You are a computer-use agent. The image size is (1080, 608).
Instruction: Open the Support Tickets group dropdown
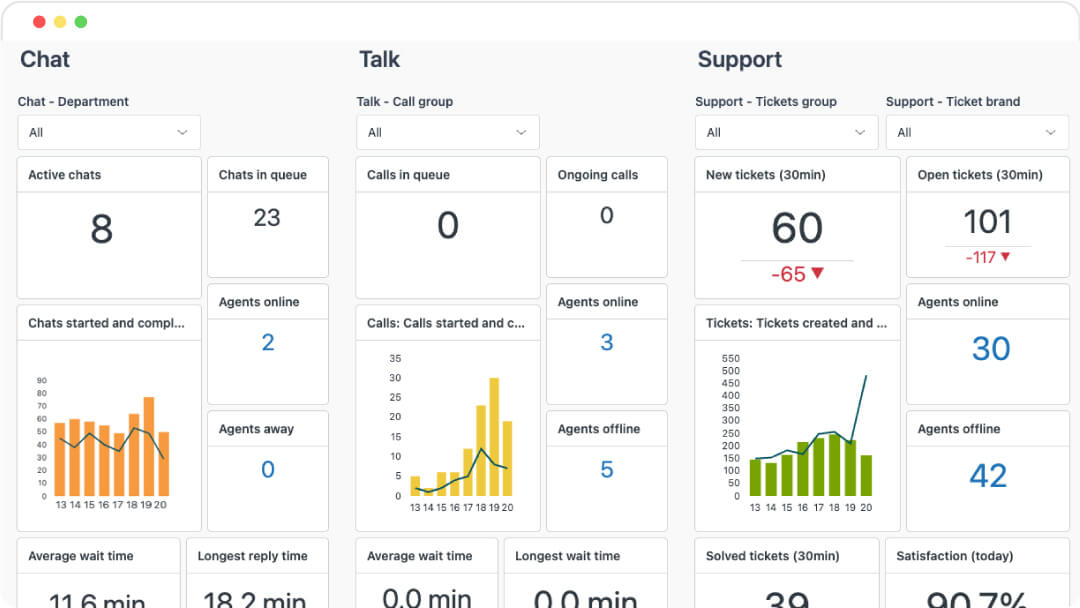tap(786, 131)
